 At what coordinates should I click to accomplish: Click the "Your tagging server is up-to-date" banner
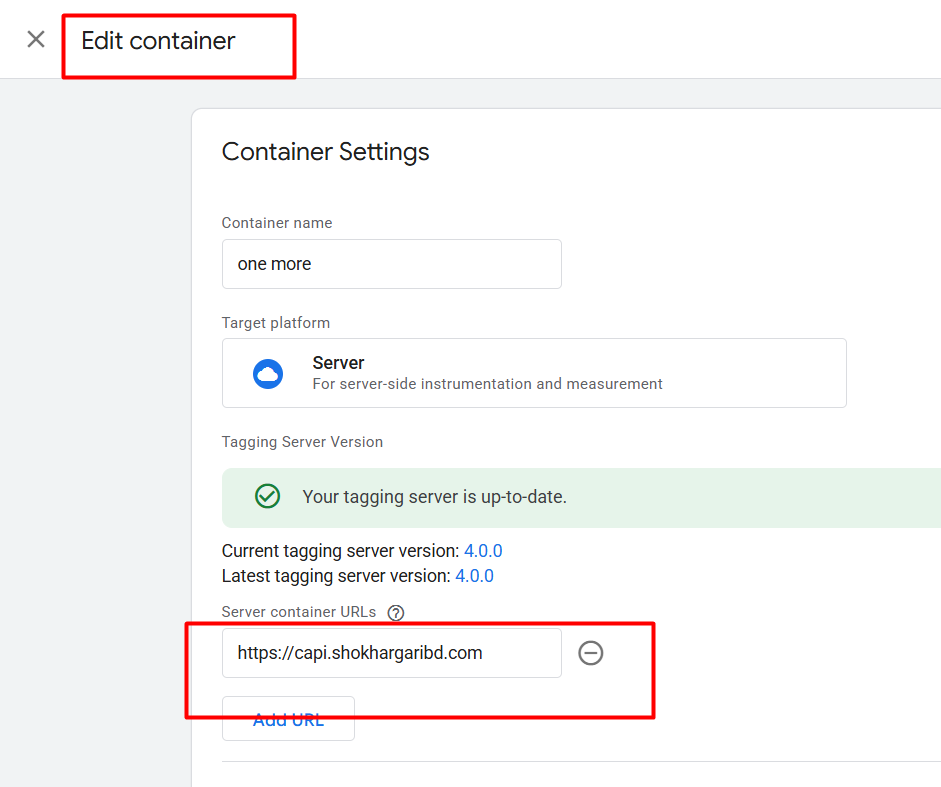point(580,497)
